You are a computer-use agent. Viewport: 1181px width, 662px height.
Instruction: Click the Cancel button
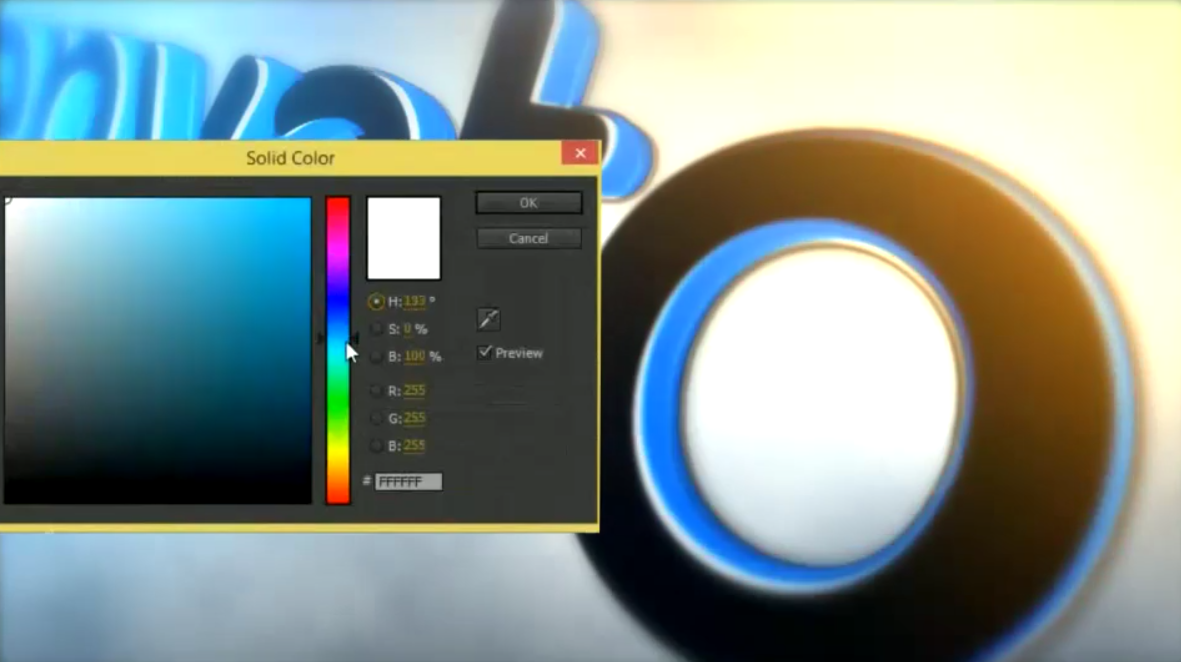click(529, 239)
